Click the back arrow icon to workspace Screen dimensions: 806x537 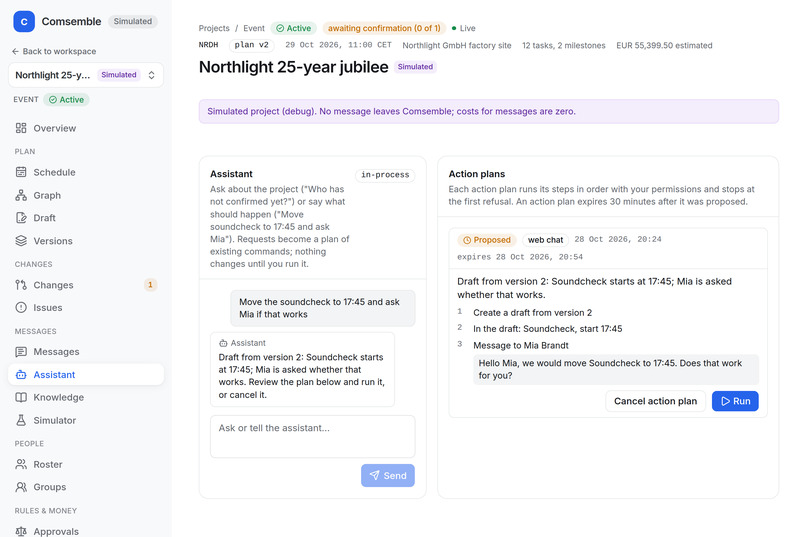pyautogui.click(x=15, y=51)
